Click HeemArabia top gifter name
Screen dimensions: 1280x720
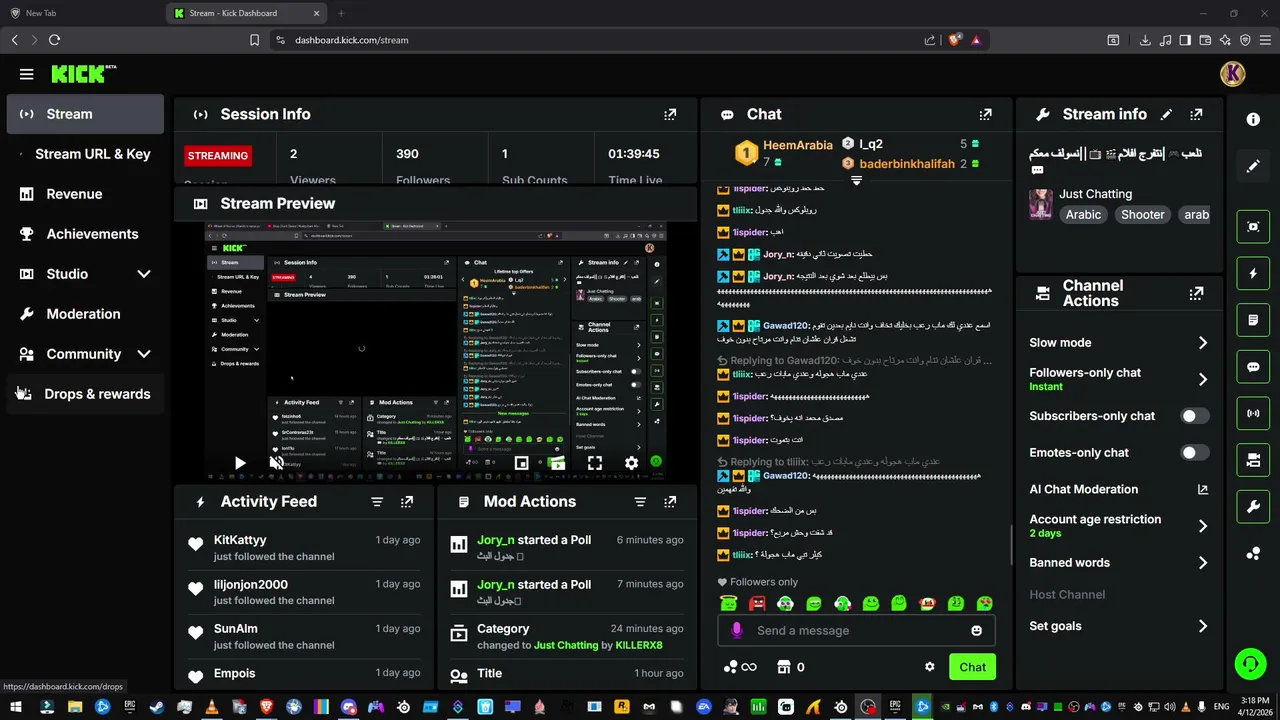pyautogui.click(x=798, y=145)
